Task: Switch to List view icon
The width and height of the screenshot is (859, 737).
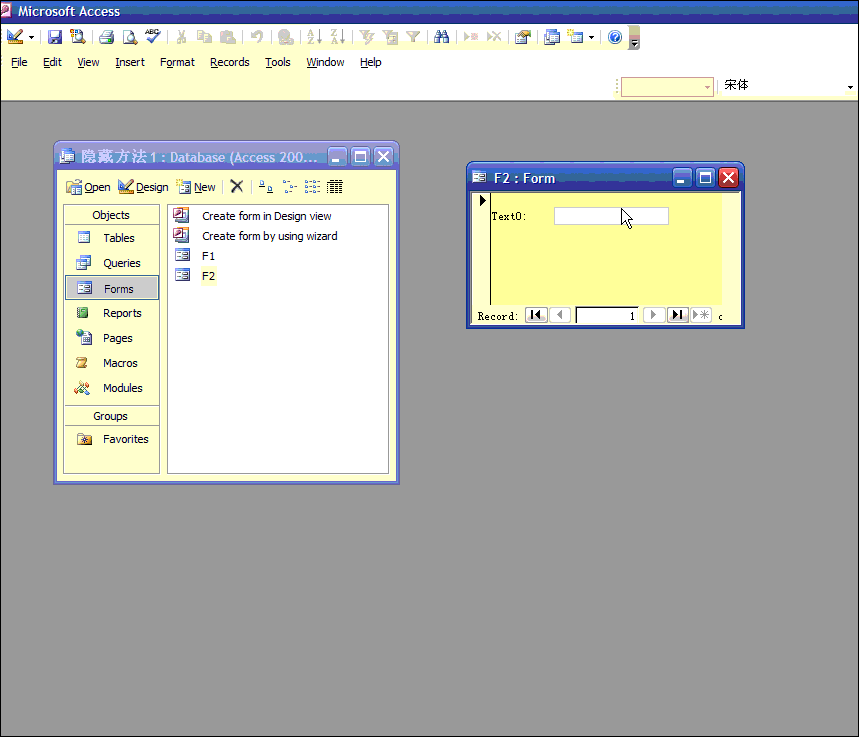Action: tap(312, 187)
